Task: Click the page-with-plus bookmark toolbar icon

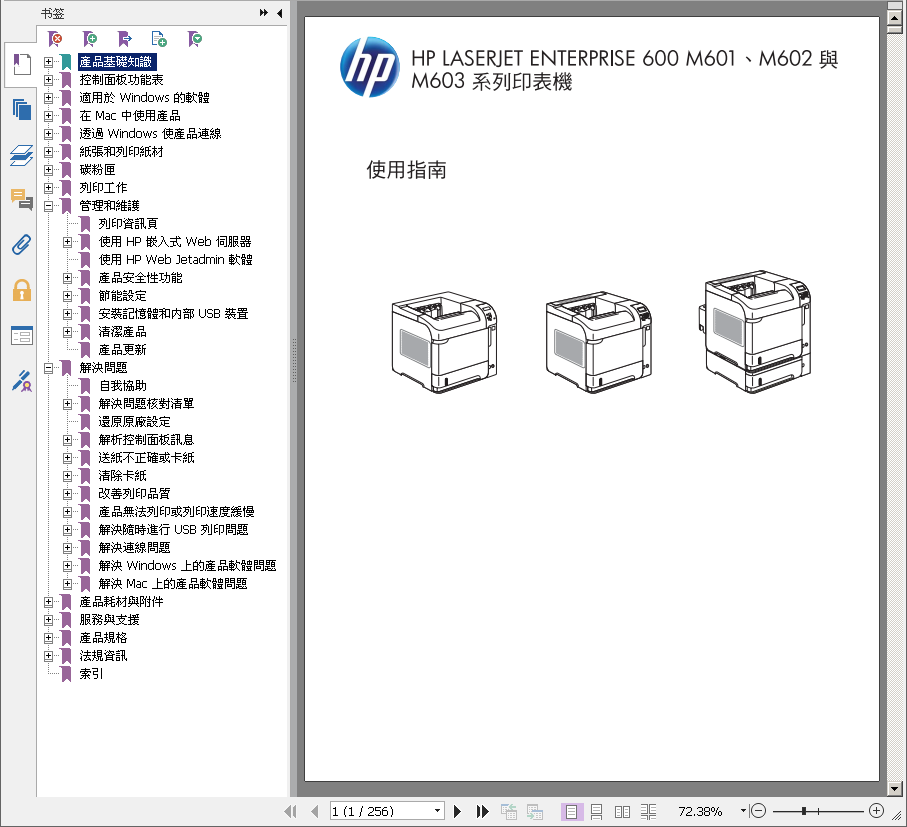Action: 158,39
